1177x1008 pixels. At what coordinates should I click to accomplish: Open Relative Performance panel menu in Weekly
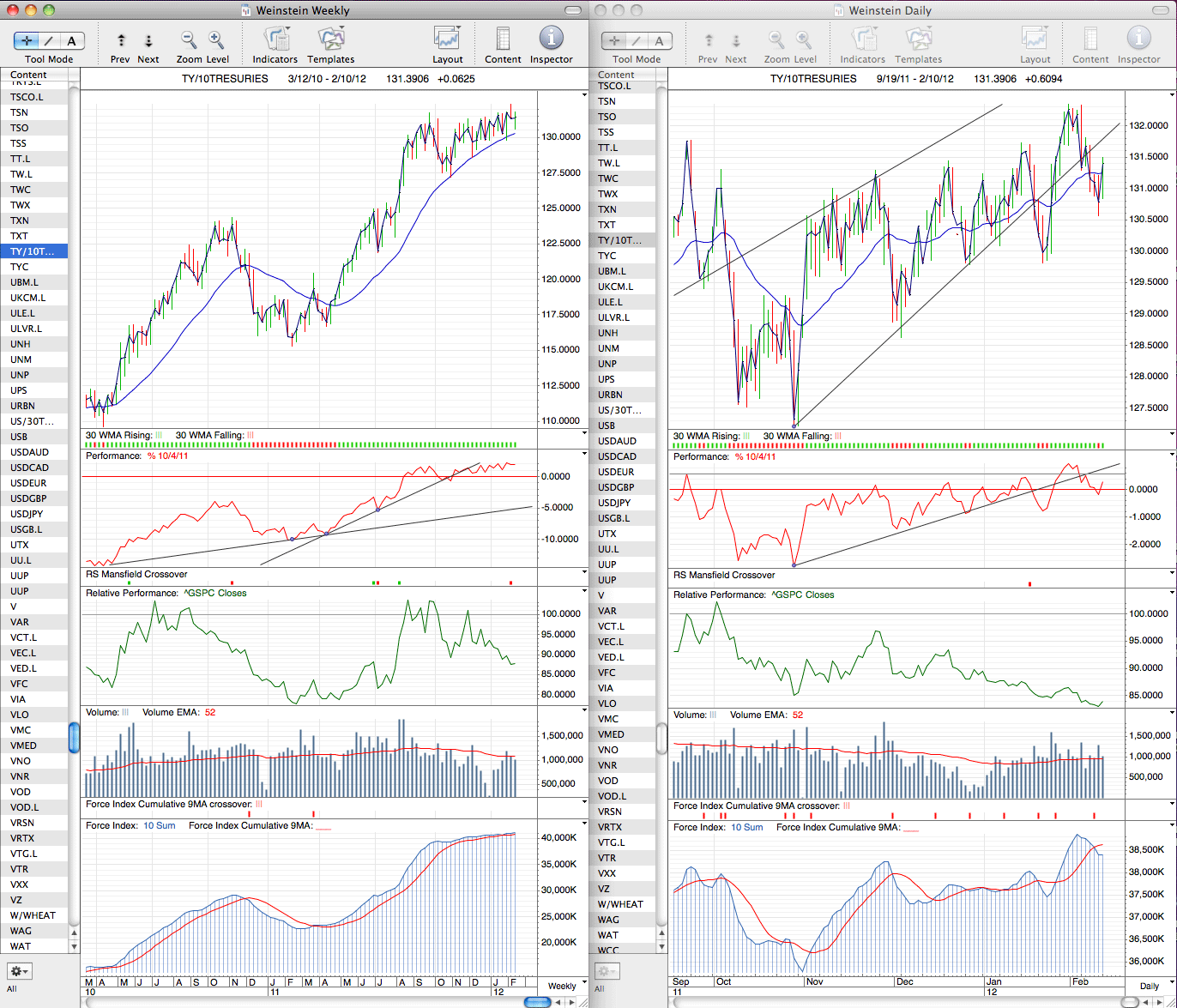585,593
